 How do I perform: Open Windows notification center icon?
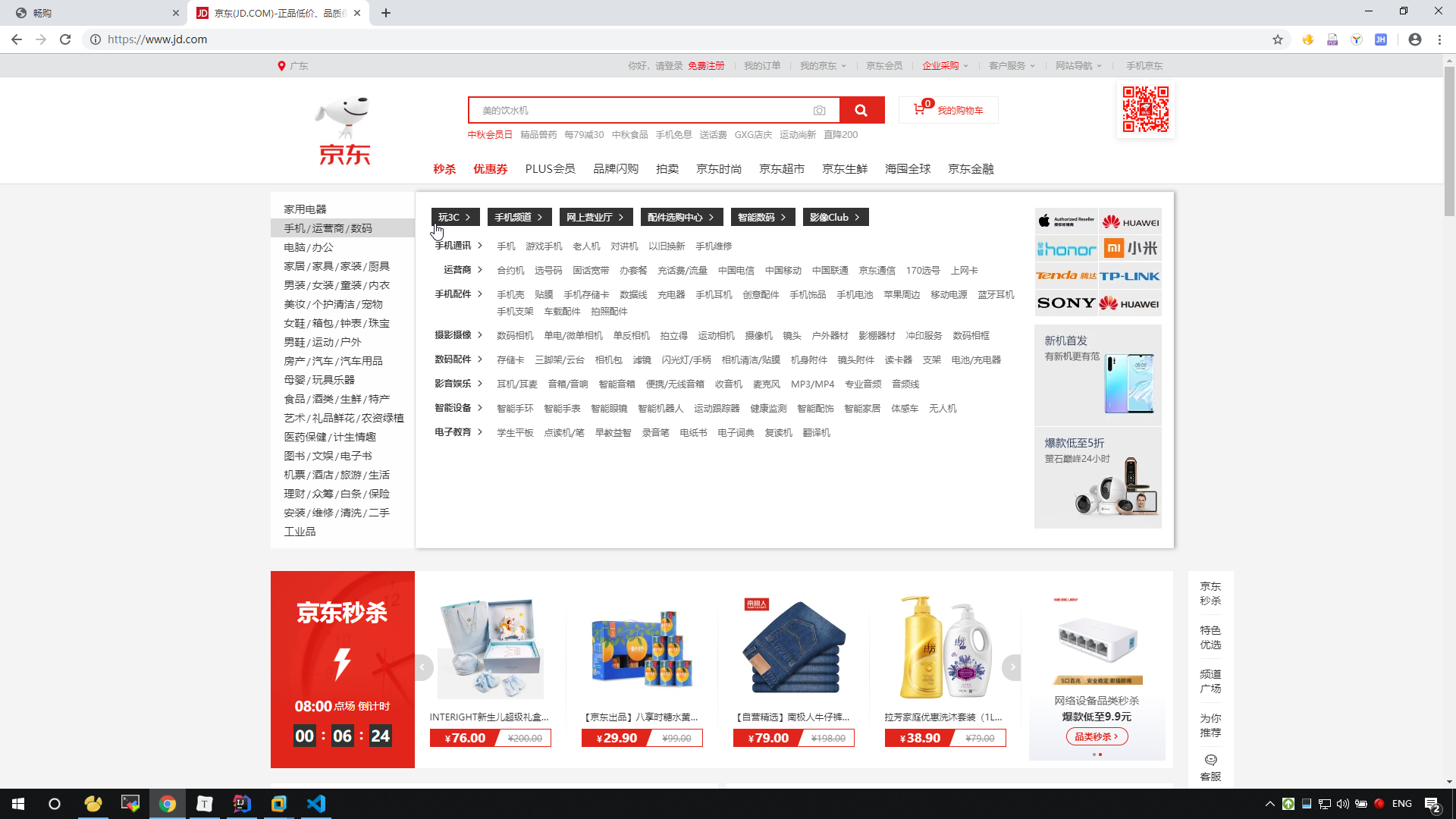click(1432, 804)
